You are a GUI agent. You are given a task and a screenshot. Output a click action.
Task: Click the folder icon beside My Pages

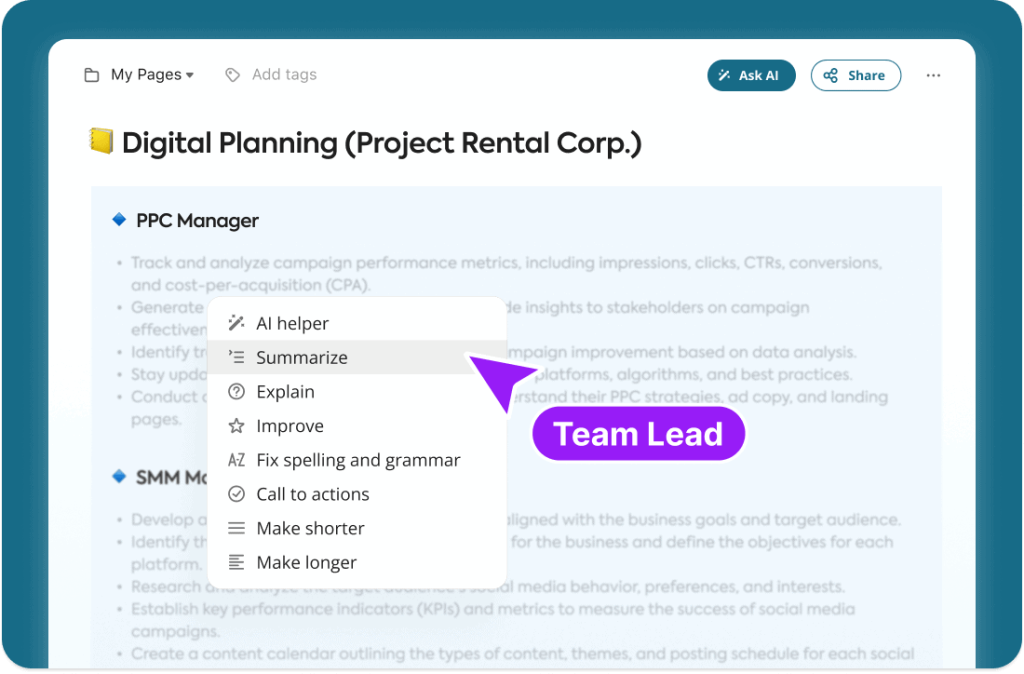91,75
